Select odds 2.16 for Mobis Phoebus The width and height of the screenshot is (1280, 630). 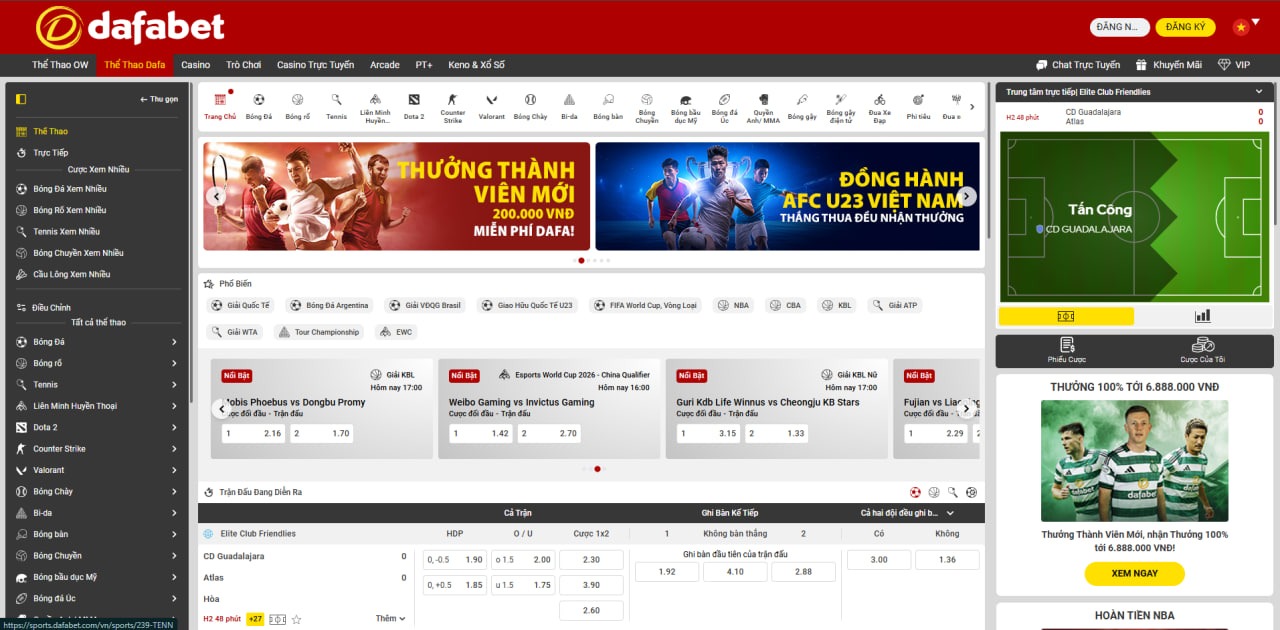[x=253, y=433]
